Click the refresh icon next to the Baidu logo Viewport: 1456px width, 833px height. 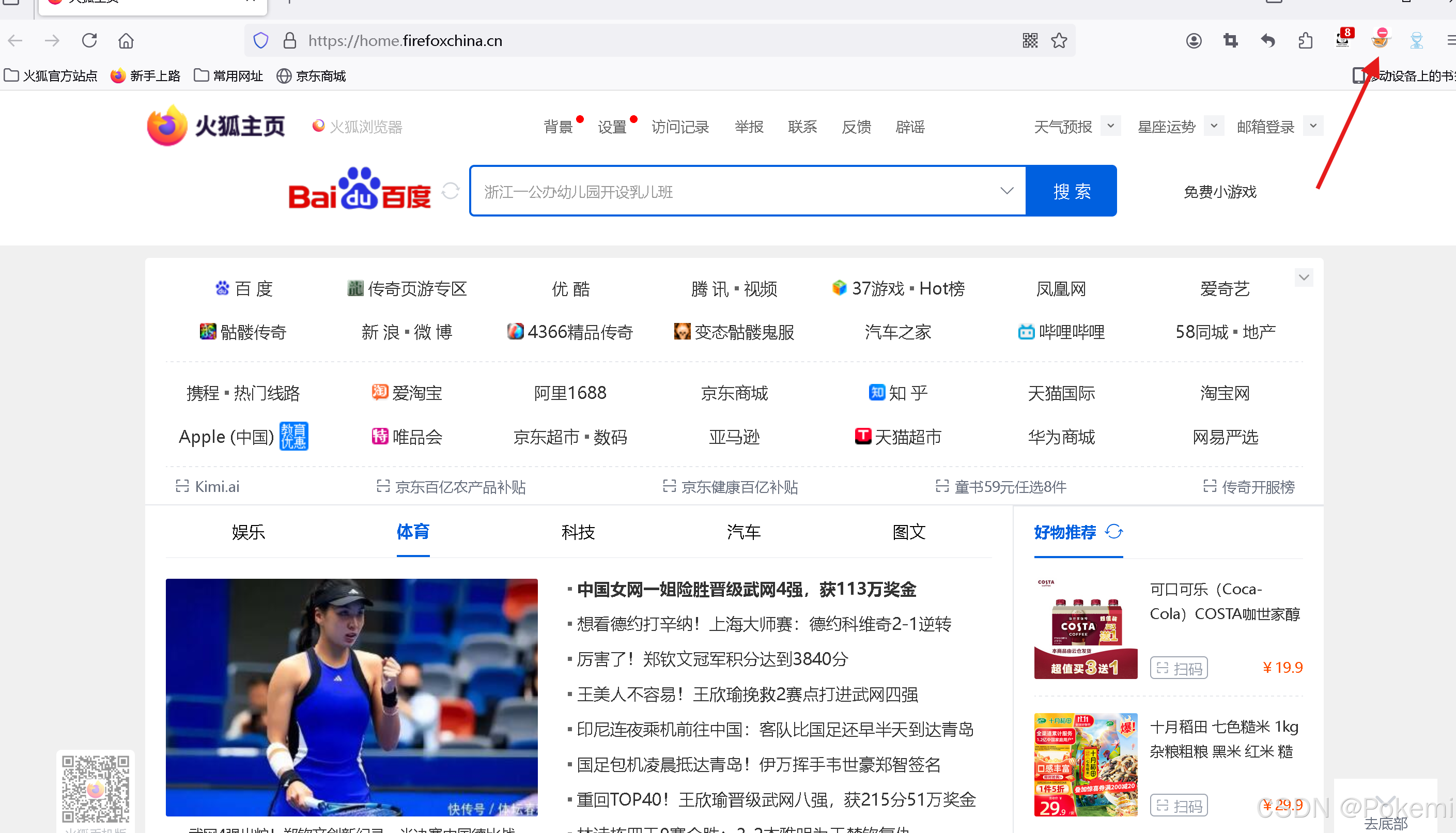(x=451, y=191)
